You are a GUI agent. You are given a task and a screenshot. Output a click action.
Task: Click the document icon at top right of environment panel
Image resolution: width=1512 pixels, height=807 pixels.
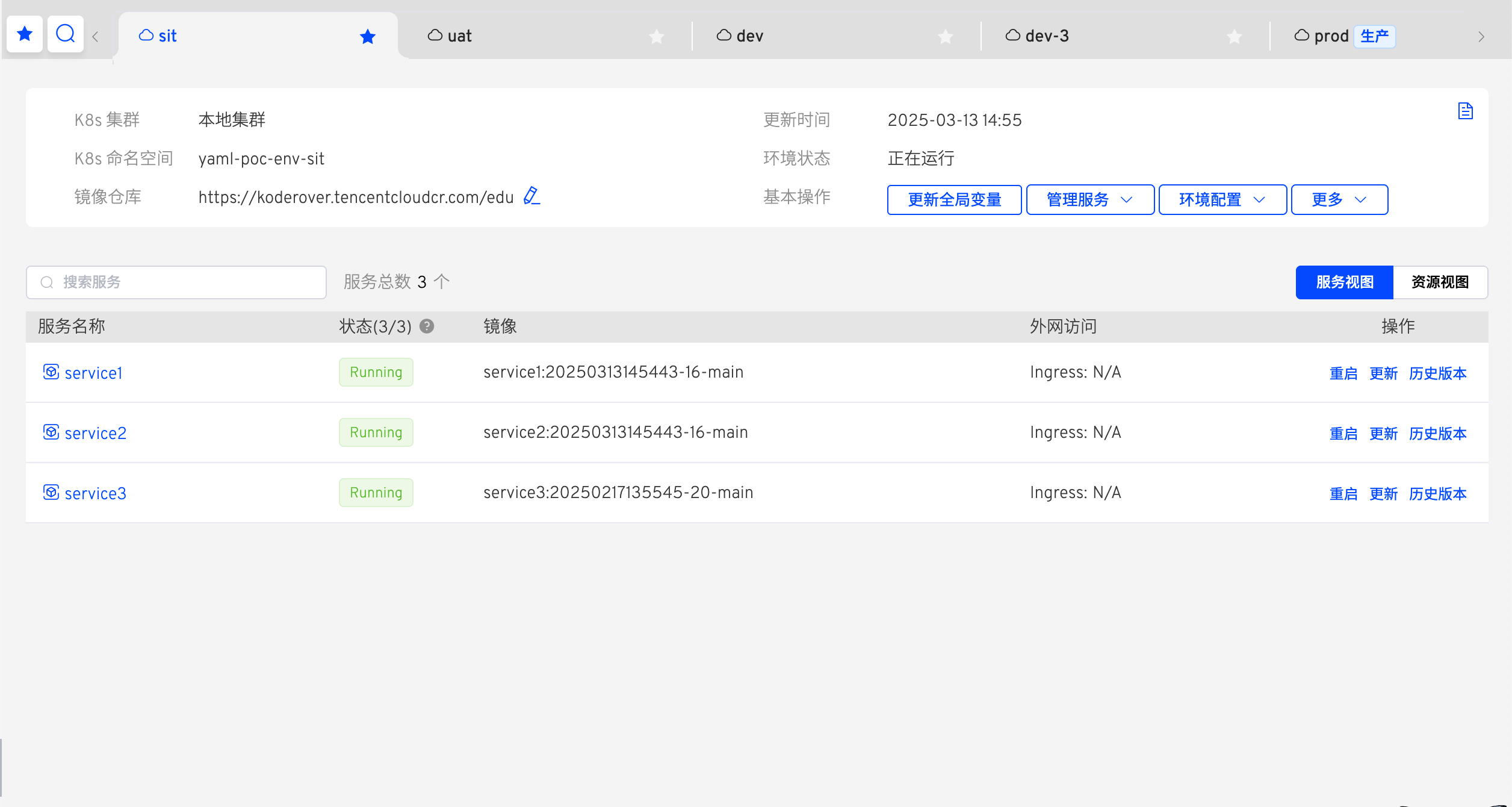point(1465,111)
